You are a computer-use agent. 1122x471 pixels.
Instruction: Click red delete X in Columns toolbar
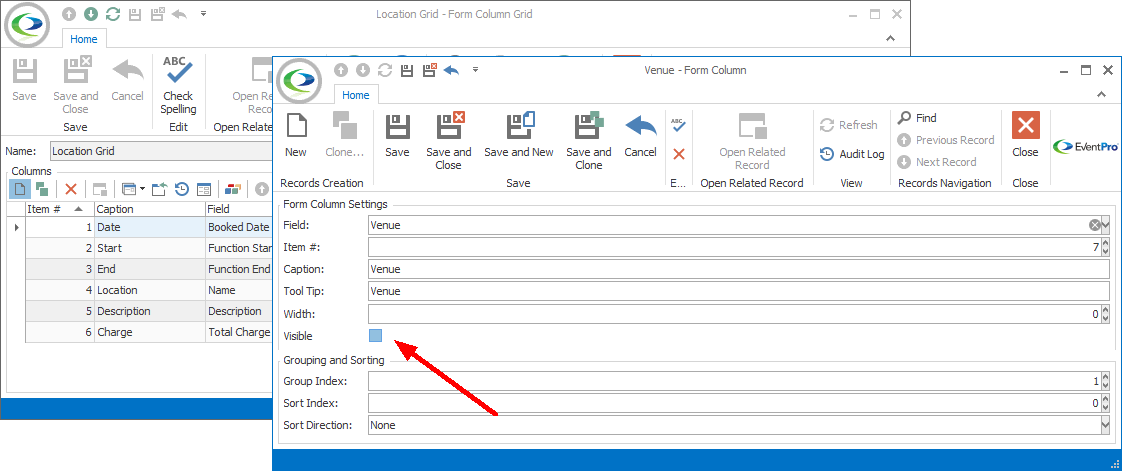(71, 190)
